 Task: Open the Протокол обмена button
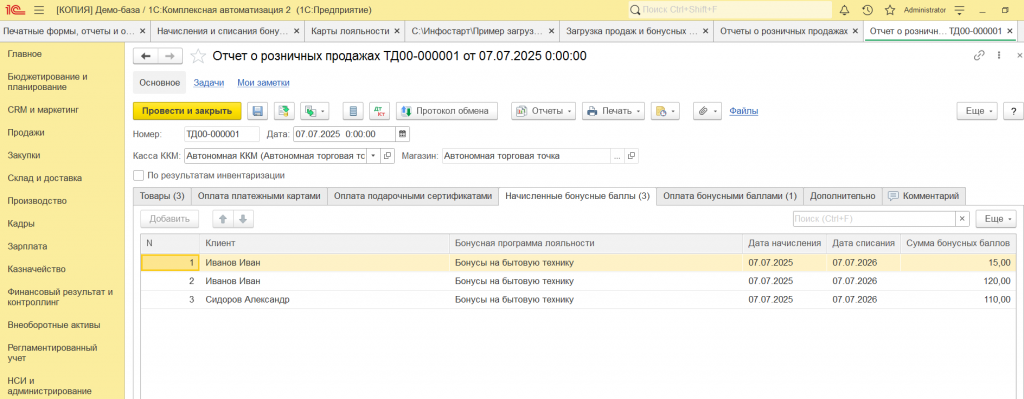[447, 111]
